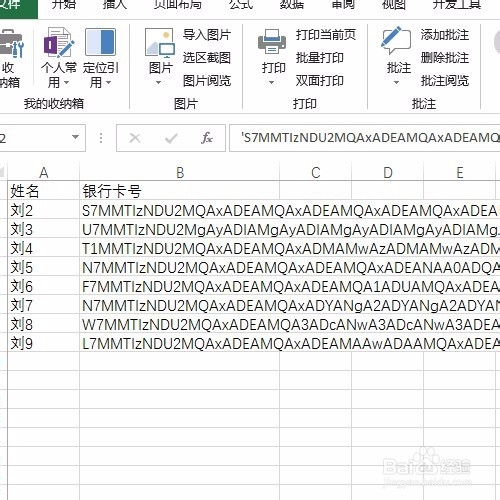This screenshot has height=500, width=500.
Task: Select column E header
Action: click(x=460, y=173)
